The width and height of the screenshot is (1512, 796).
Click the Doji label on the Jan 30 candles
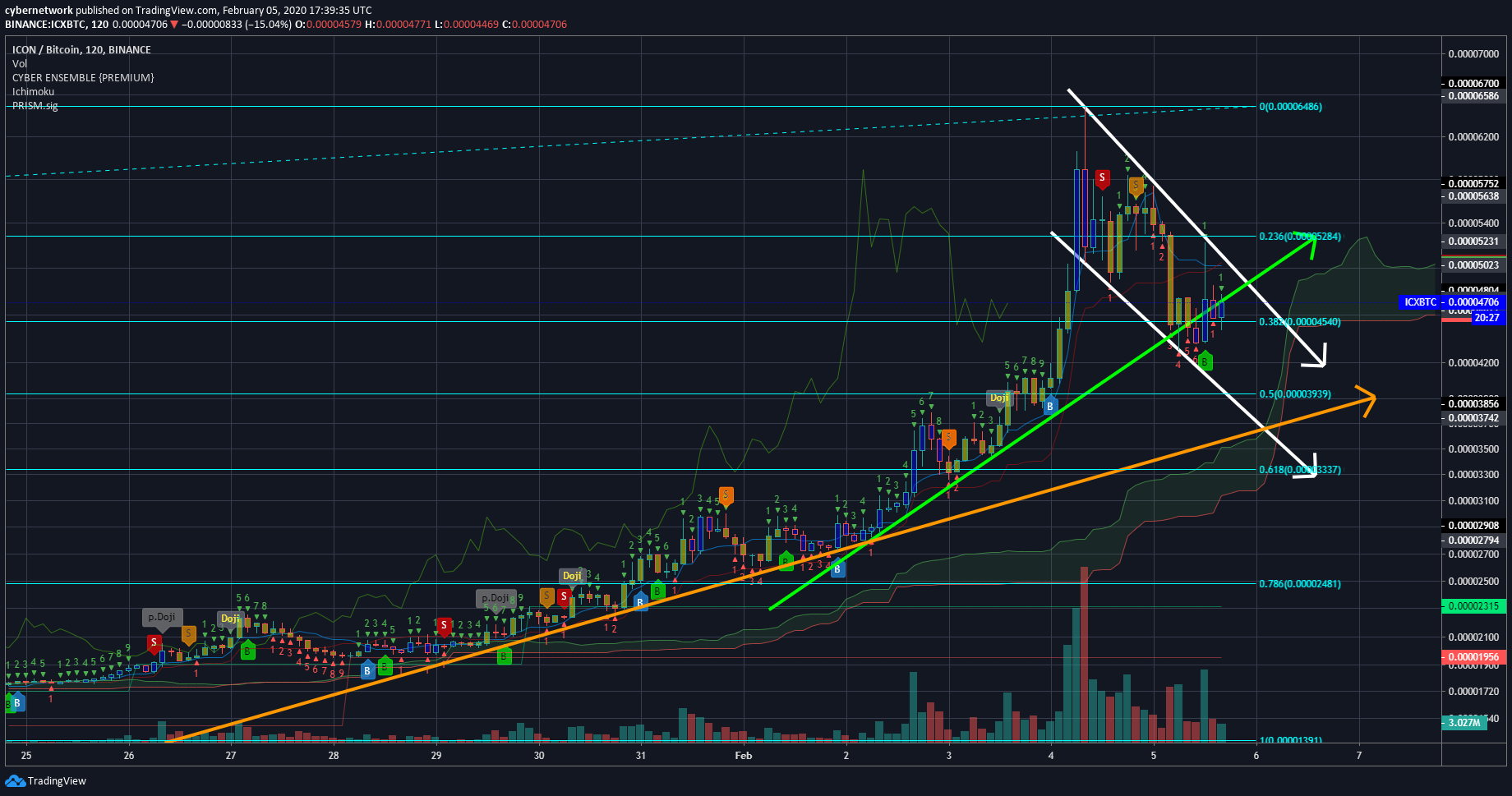click(x=572, y=576)
